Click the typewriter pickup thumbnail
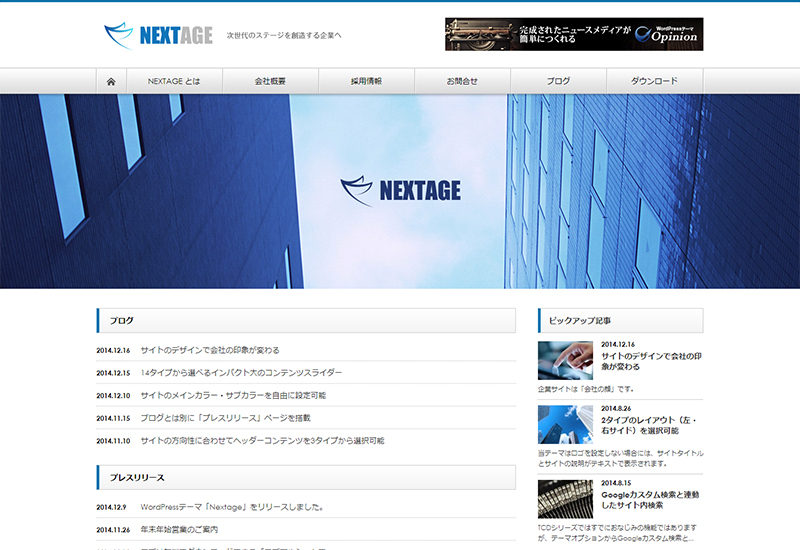Viewport: 800px width, 550px height. tap(565, 499)
